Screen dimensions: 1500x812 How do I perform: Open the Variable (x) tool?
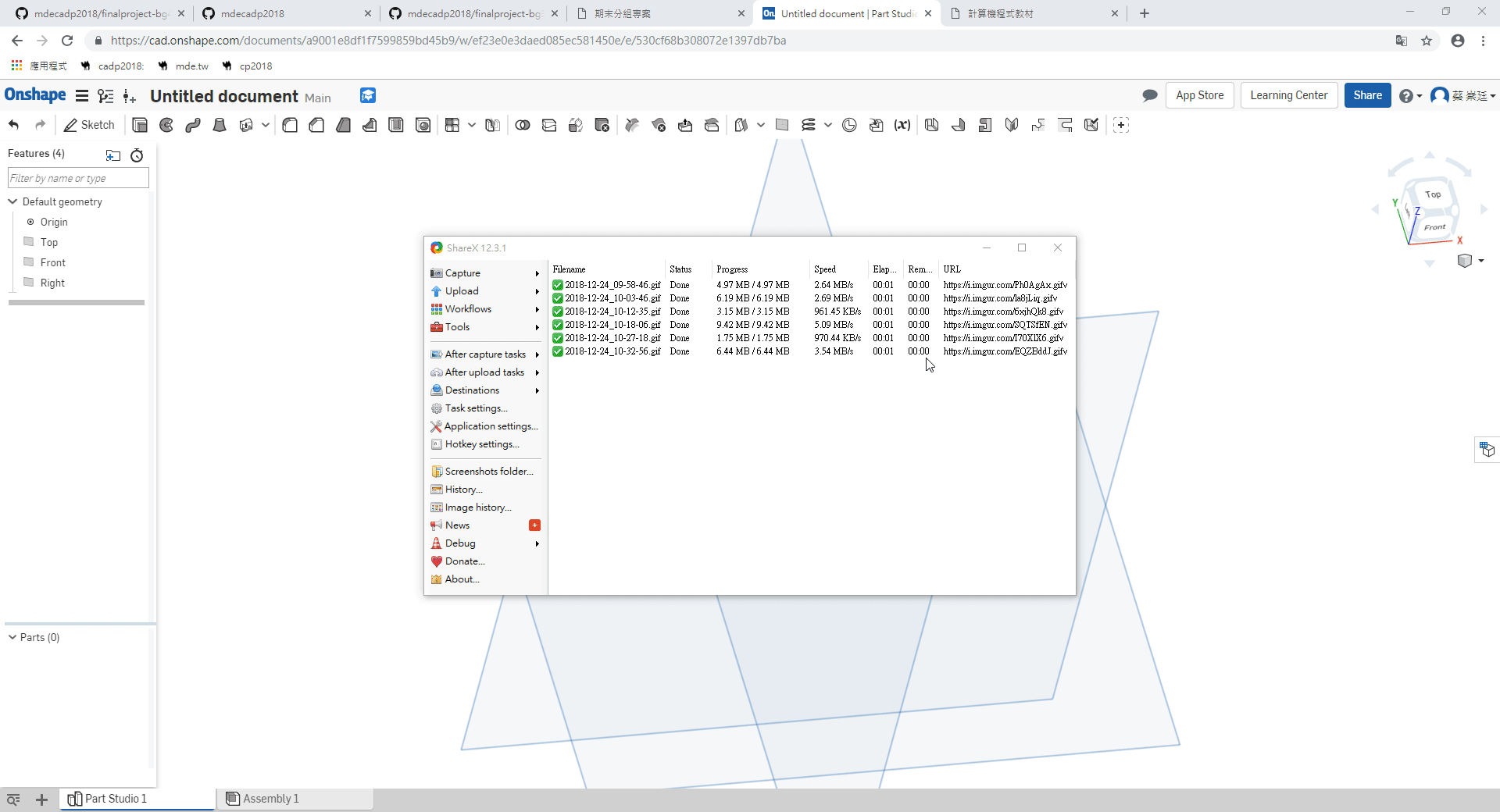click(x=902, y=125)
